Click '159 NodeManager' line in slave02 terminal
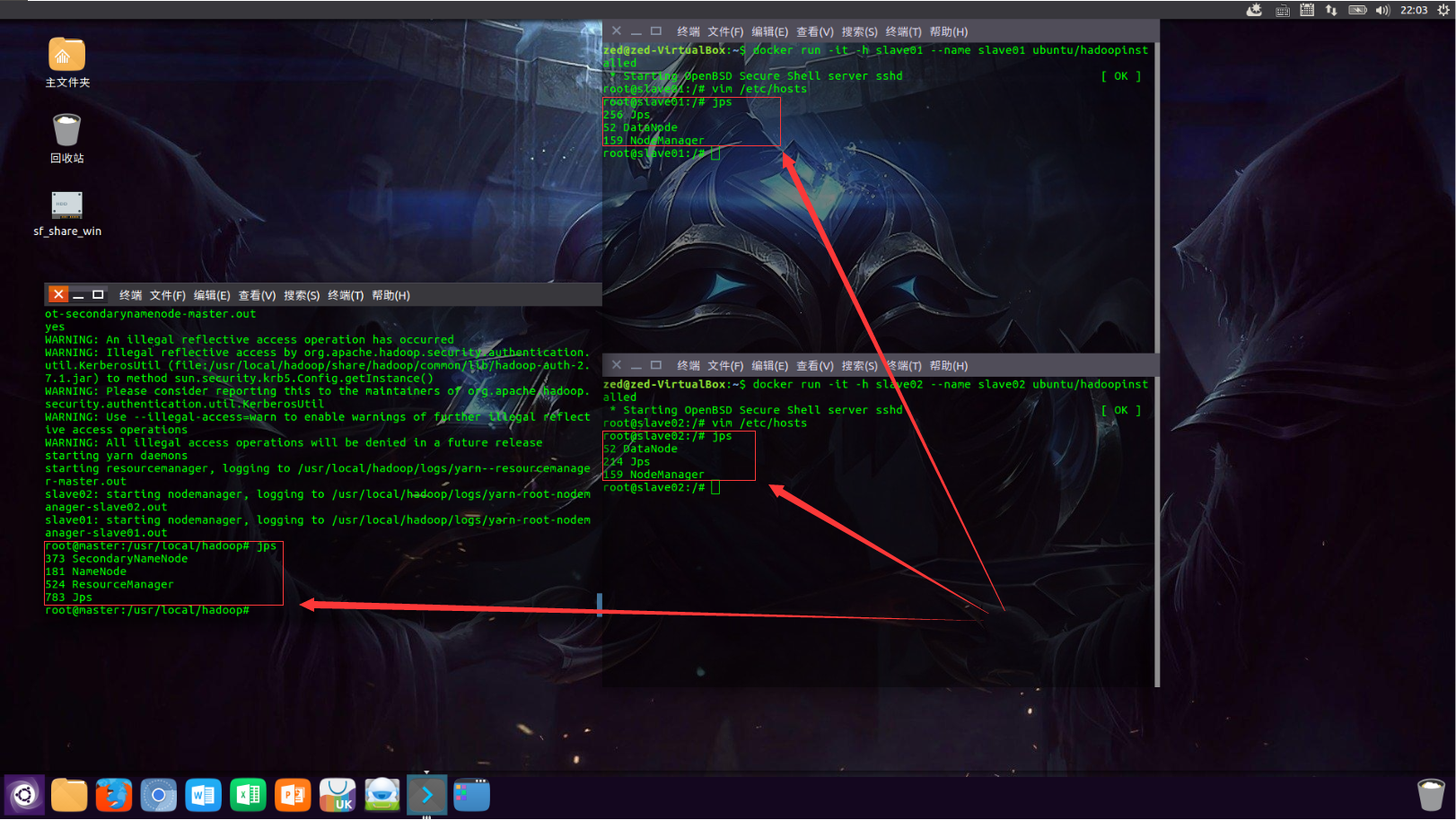This screenshot has width=1456, height=820. (x=653, y=475)
